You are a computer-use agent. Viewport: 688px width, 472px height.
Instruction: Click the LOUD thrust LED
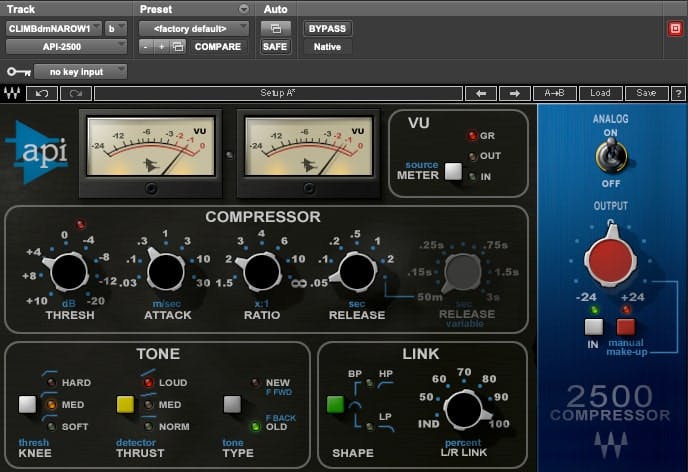point(149,383)
